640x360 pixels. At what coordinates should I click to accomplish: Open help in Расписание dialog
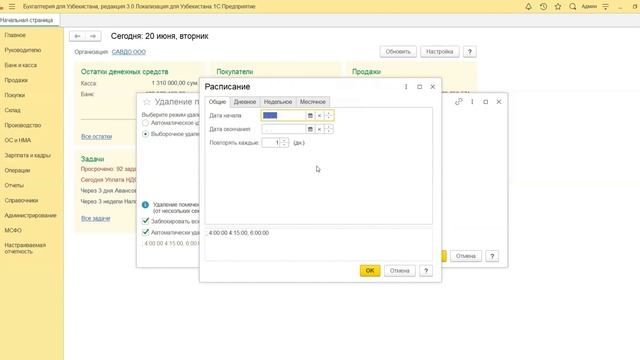tap(426, 271)
